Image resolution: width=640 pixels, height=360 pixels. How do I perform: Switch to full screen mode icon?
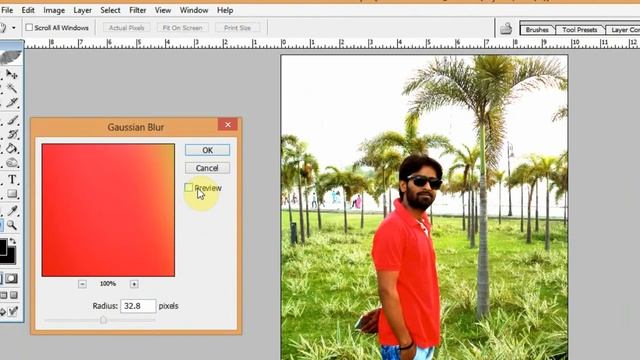click(14, 295)
